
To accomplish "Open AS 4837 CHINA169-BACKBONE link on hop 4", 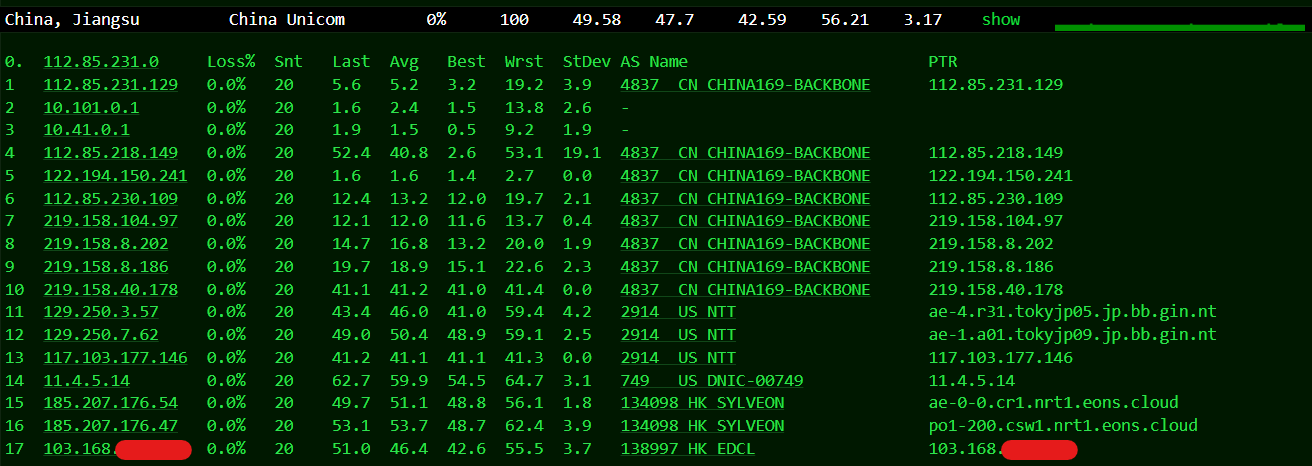I will [745, 153].
